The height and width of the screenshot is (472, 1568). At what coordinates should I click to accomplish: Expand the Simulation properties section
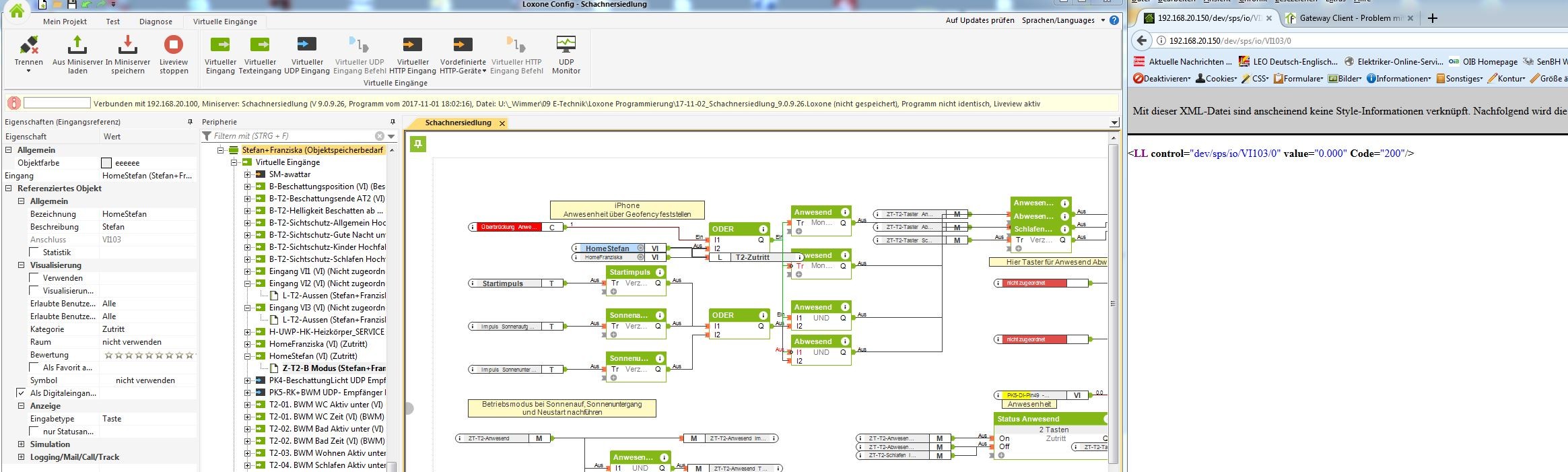(21, 444)
